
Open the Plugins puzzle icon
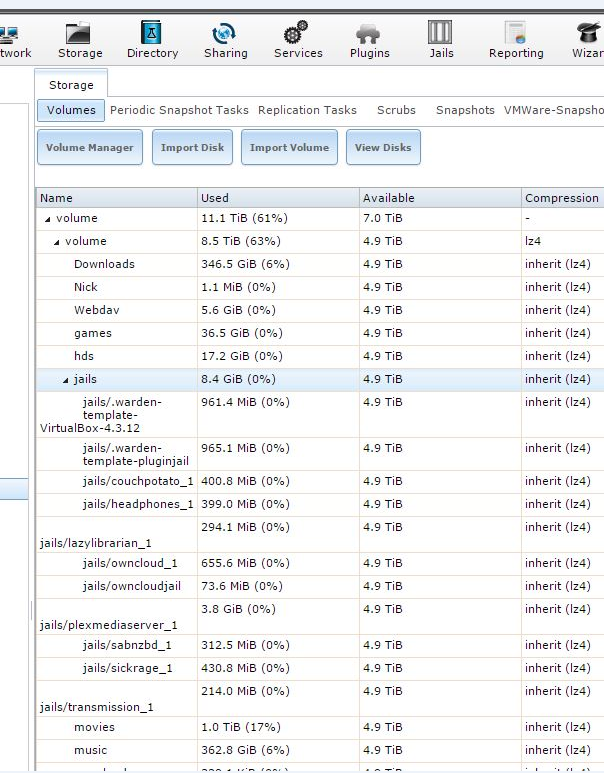point(369,40)
